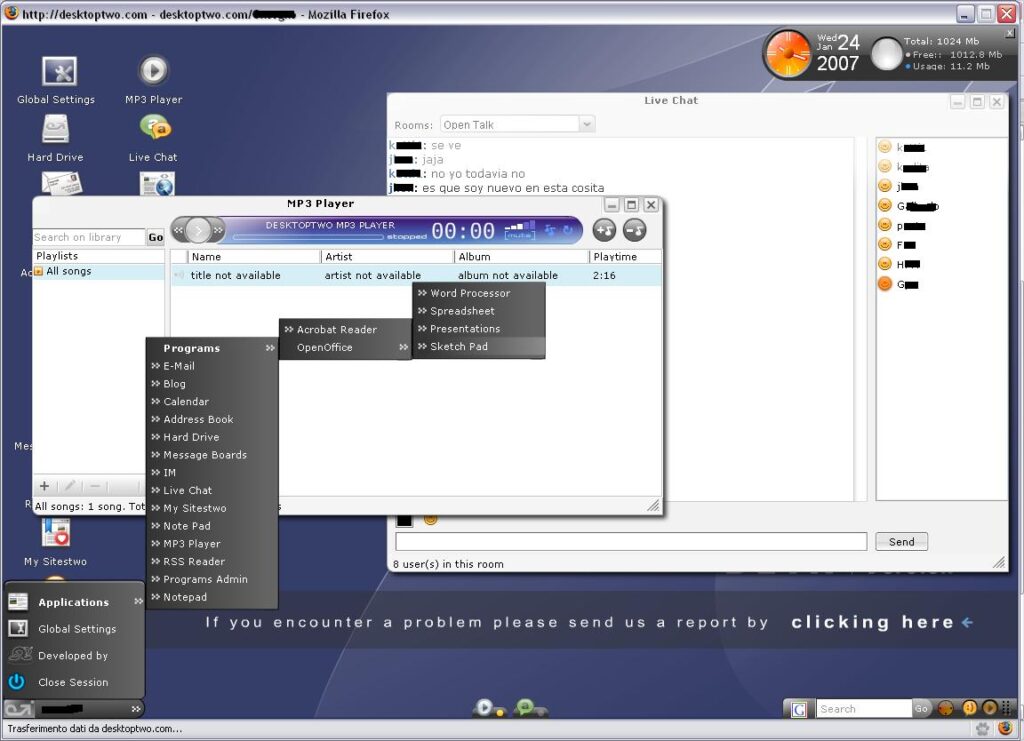Open the MP3 Player desktop icon

[x=153, y=71]
